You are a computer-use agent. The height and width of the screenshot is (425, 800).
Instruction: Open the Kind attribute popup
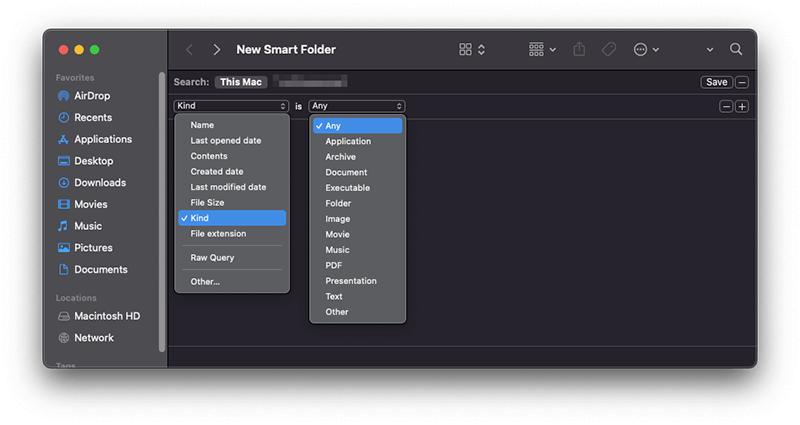point(232,106)
